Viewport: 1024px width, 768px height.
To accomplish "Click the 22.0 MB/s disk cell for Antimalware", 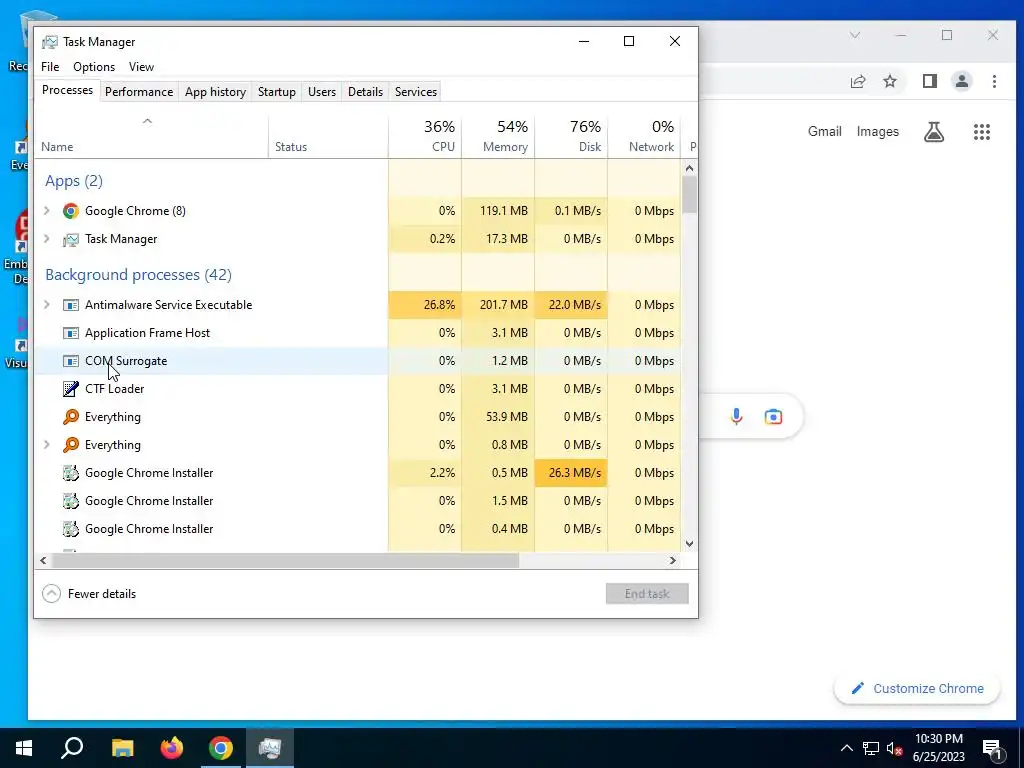I will point(571,305).
